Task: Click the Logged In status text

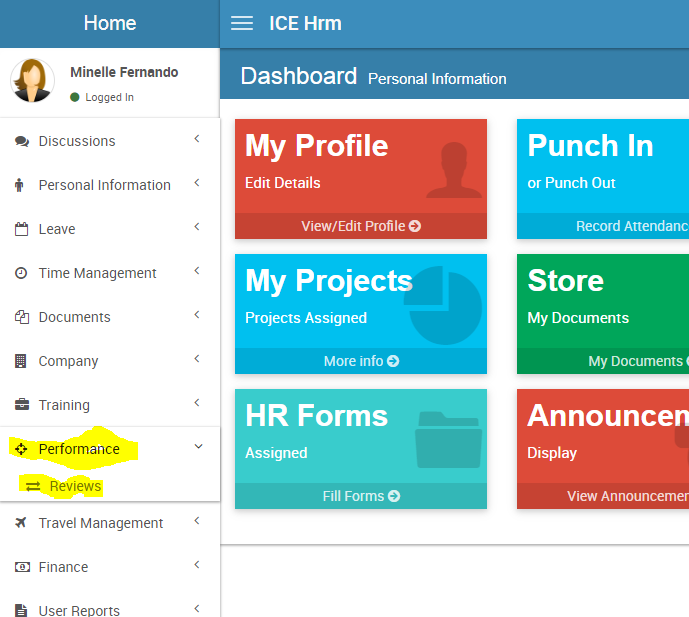Action: coord(109,97)
